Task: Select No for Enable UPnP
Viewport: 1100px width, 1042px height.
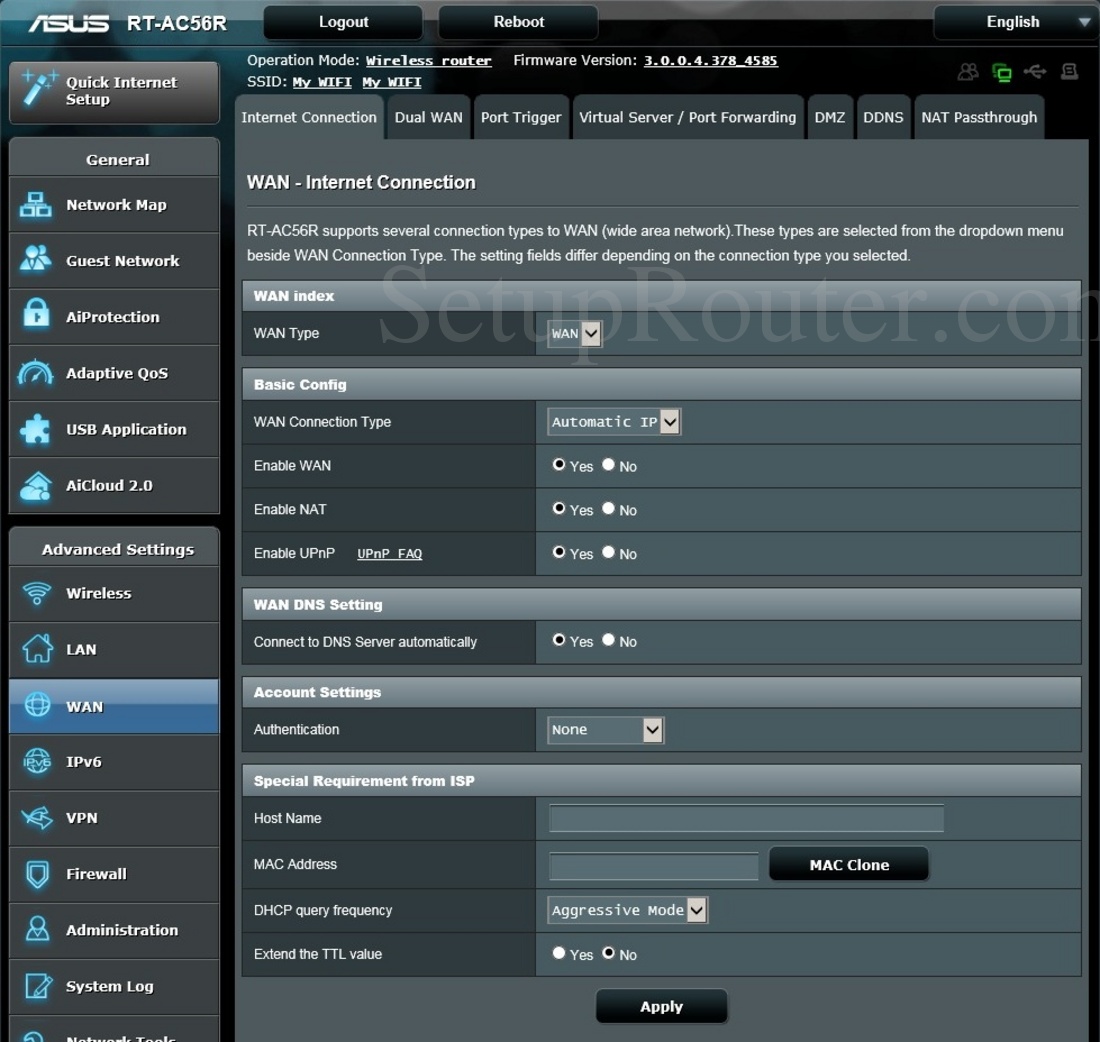Action: pos(608,552)
